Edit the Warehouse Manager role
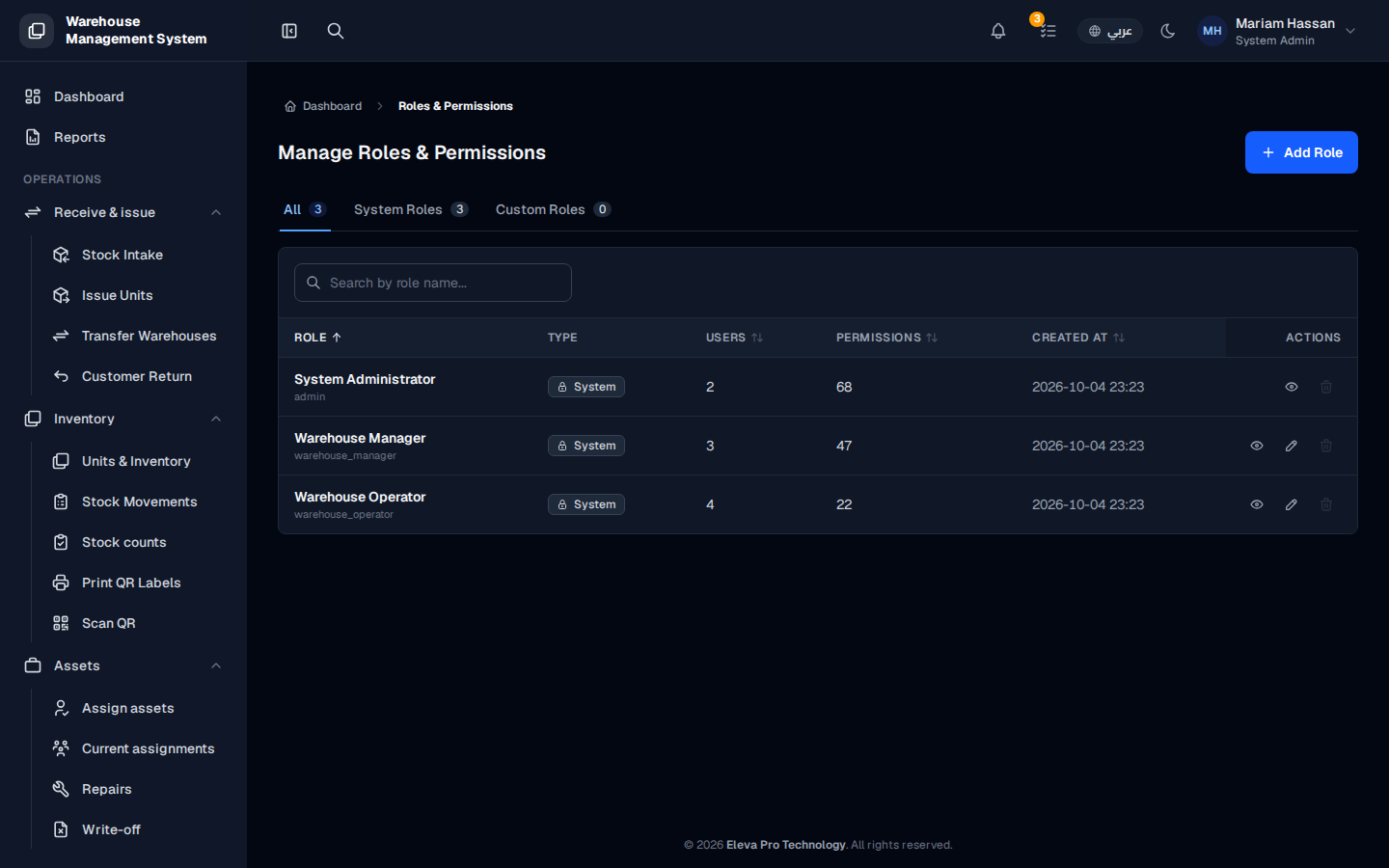Image resolution: width=1389 pixels, height=868 pixels. 1292,446
